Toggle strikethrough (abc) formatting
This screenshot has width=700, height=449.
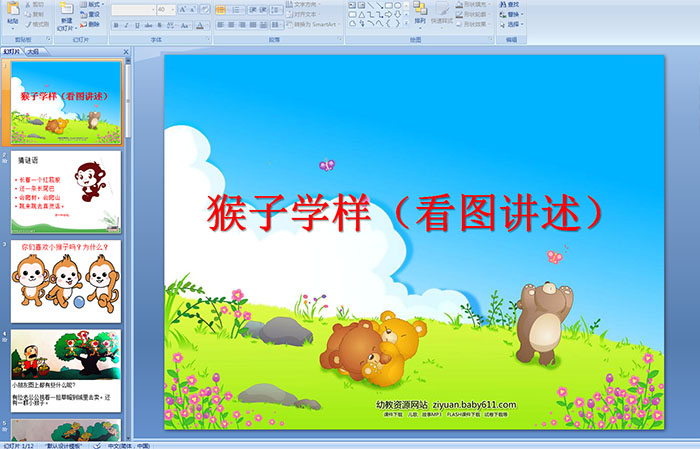tap(148, 25)
